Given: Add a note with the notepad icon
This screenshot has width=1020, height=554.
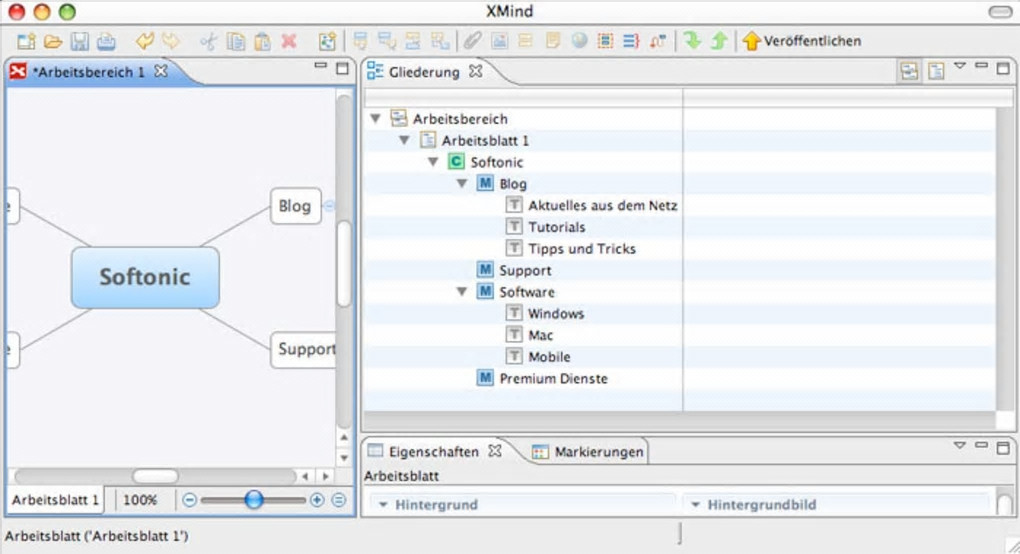Looking at the screenshot, I should (552, 42).
